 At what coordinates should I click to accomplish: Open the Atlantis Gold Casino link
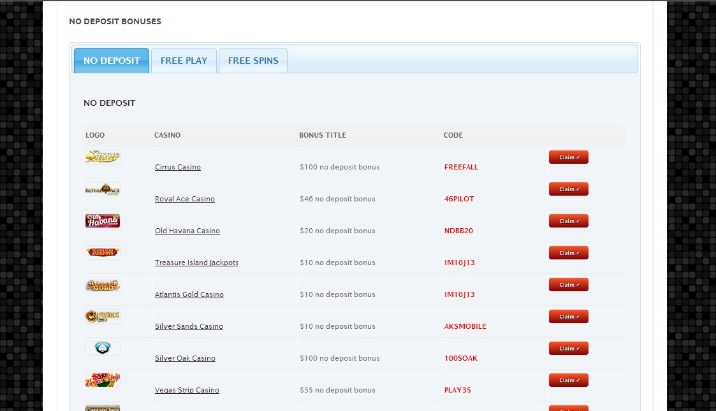tap(189, 295)
